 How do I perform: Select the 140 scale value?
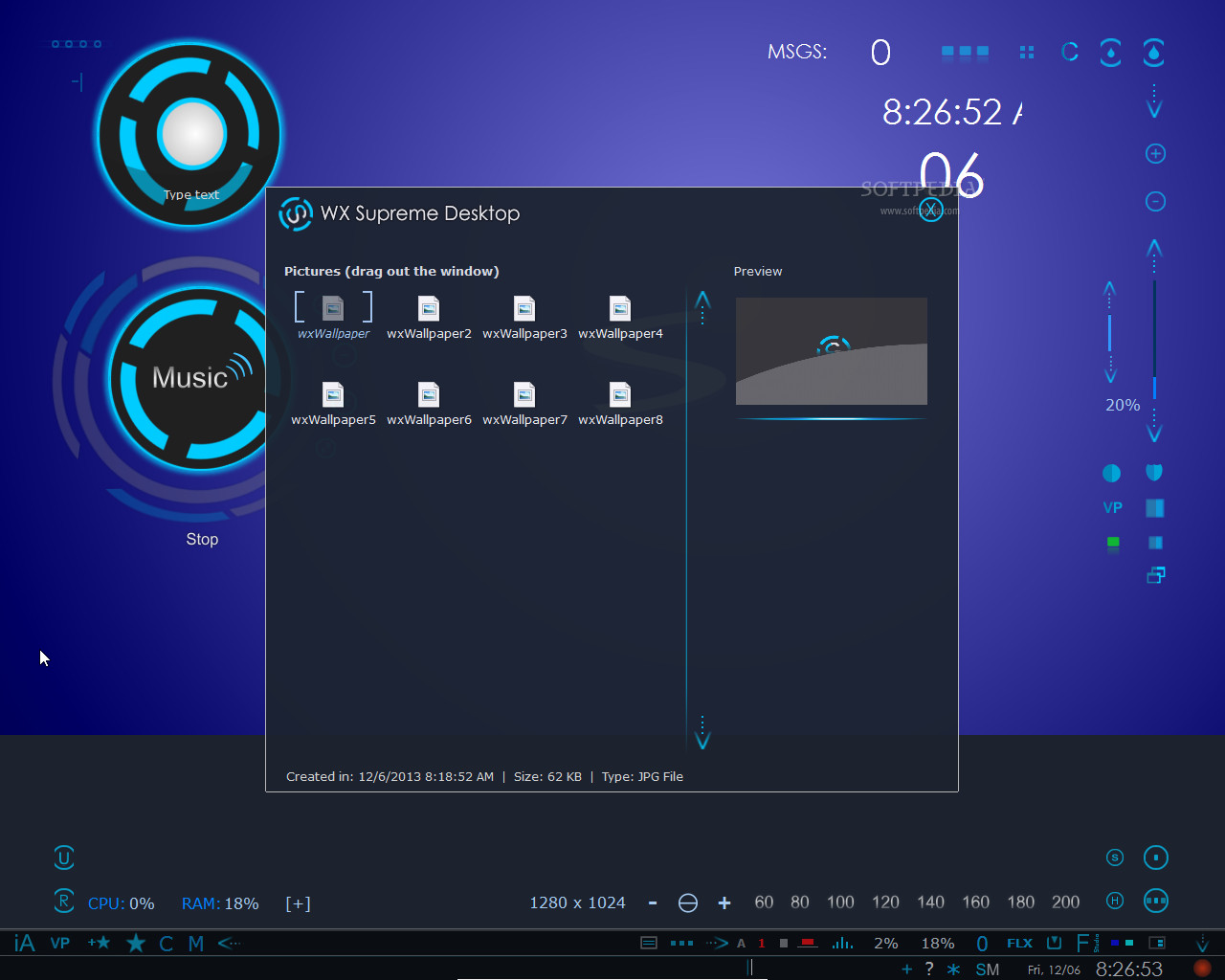tap(930, 902)
